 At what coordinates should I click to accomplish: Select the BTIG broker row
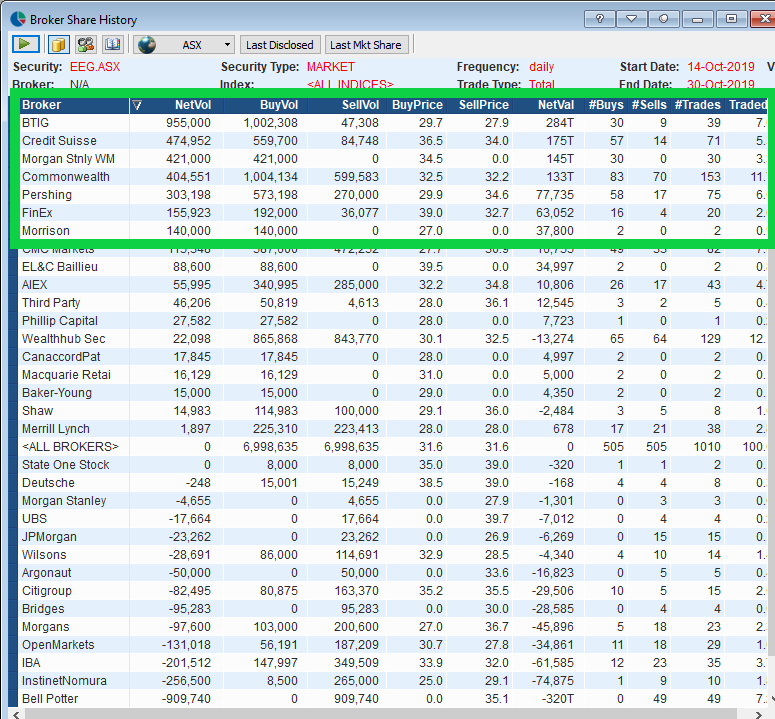[x=393, y=123]
